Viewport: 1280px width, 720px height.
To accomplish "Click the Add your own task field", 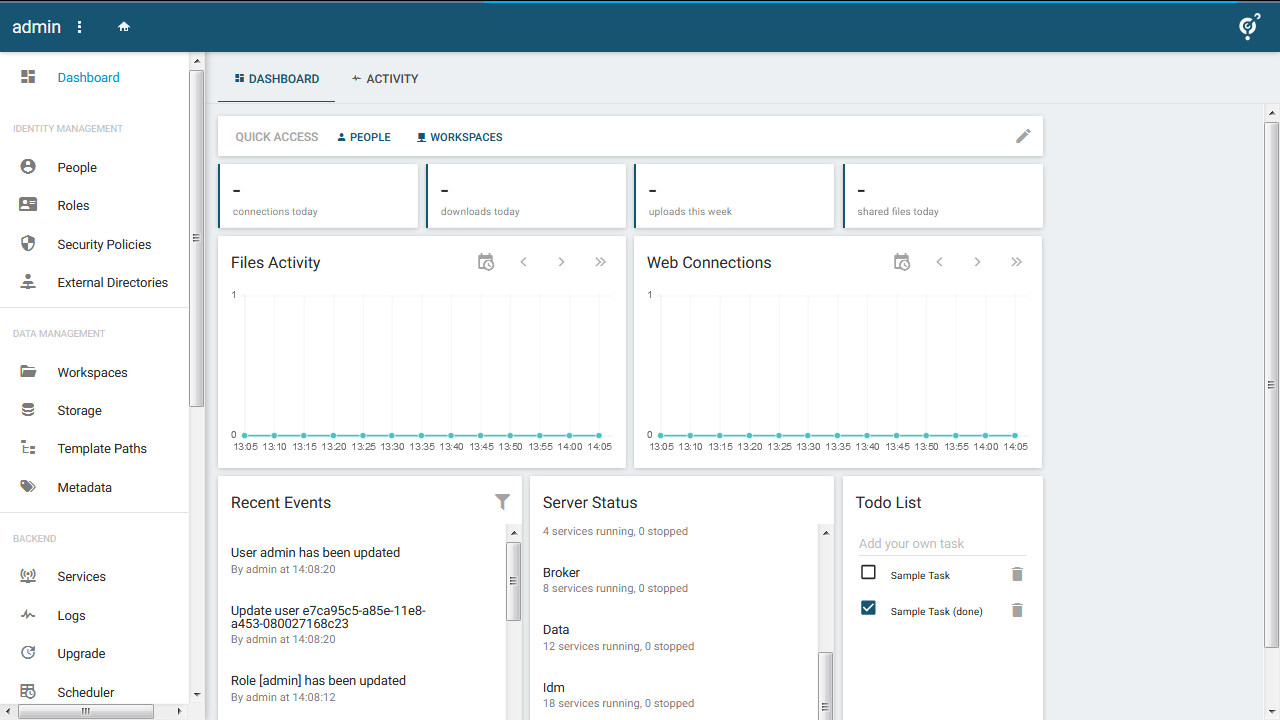I will click(x=941, y=543).
